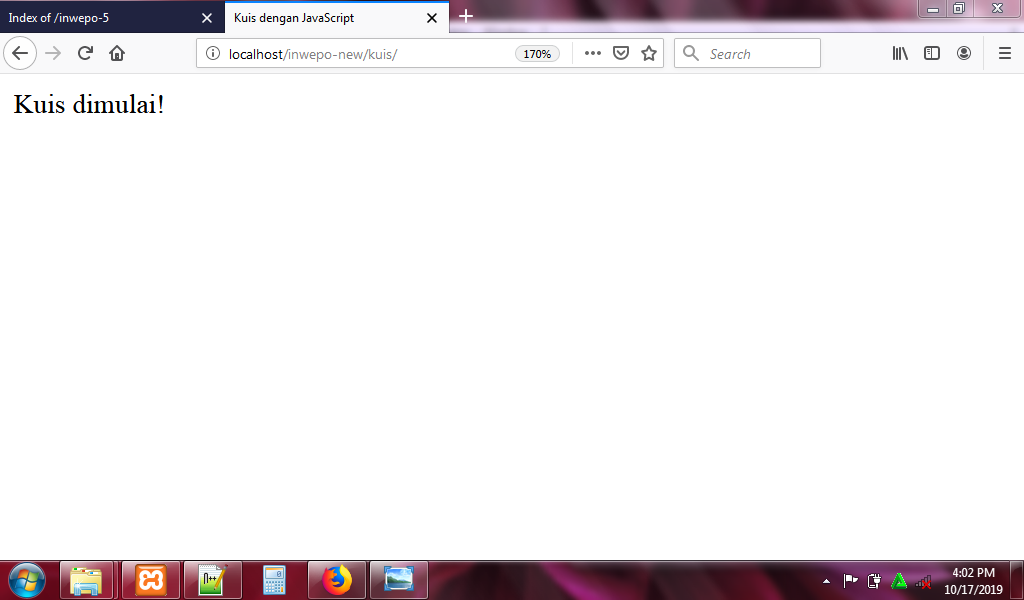Toggle the sidebar view
The image size is (1024, 600).
(x=931, y=54)
